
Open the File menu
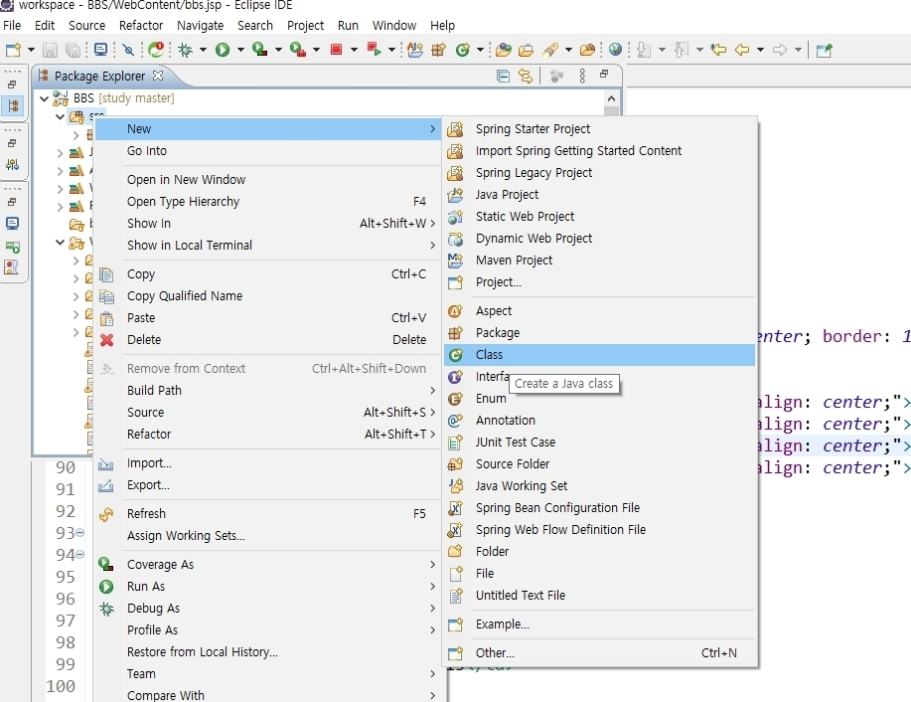click(12, 26)
